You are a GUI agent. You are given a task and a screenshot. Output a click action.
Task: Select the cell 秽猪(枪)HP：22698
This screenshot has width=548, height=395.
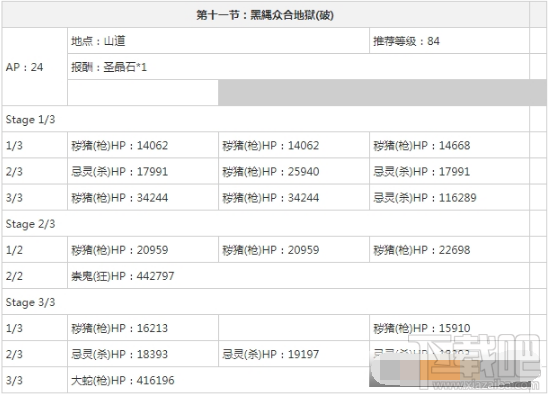449,250
